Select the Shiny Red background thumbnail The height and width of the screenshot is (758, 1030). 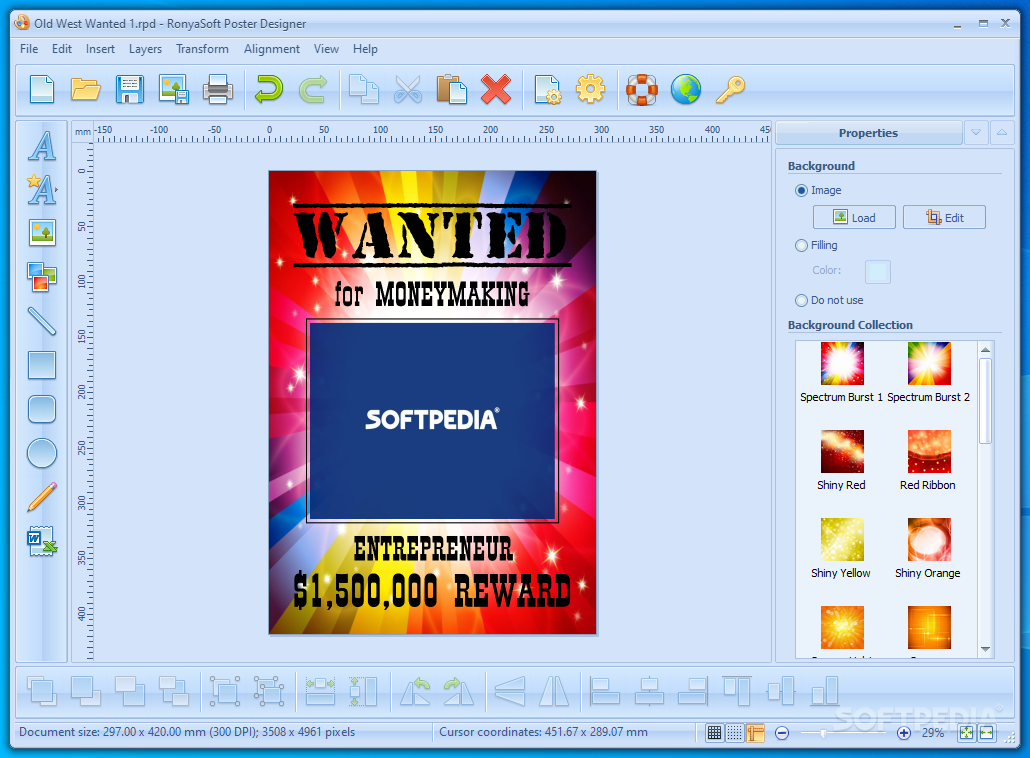click(x=841, y=451)
